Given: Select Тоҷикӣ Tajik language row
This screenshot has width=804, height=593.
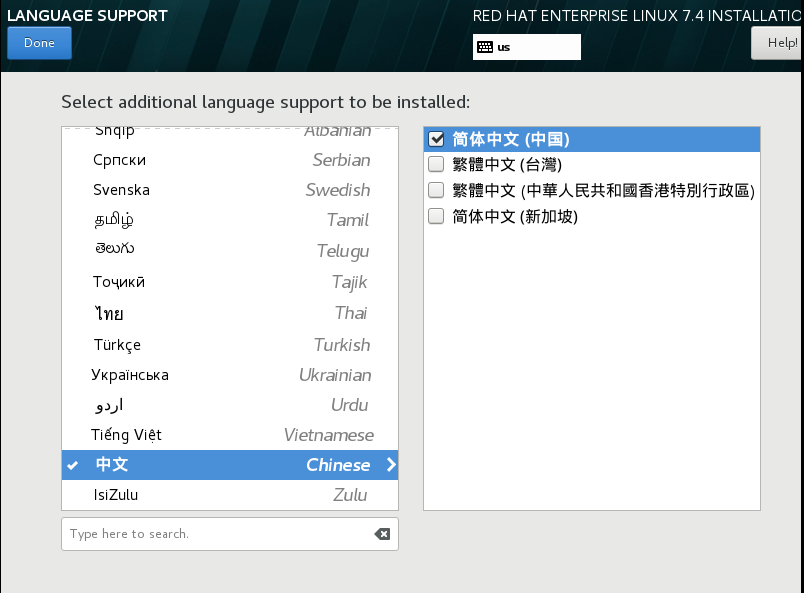Looking at the screenshot, I should click(230, 282).
